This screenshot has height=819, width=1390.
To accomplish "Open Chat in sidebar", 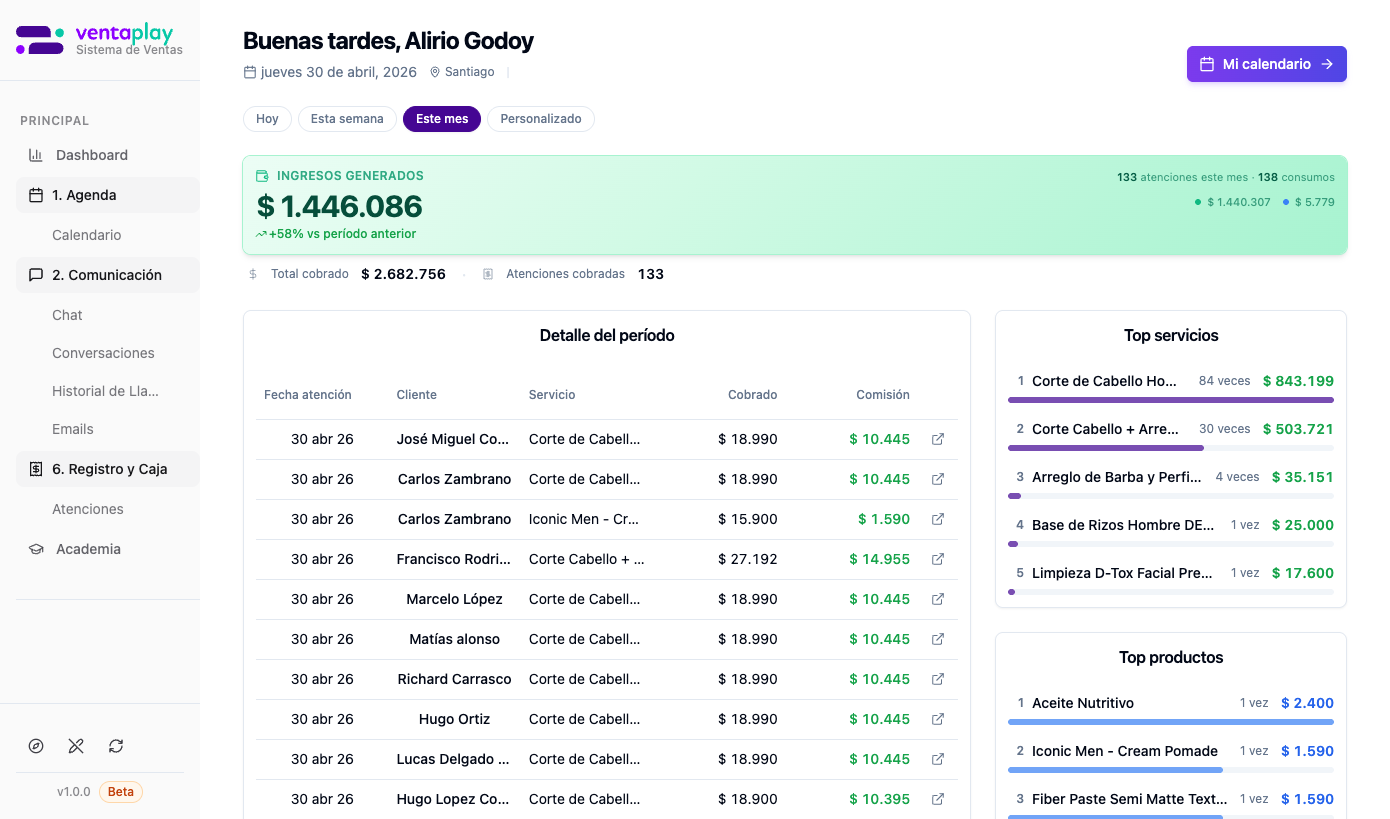I will 67,315.
